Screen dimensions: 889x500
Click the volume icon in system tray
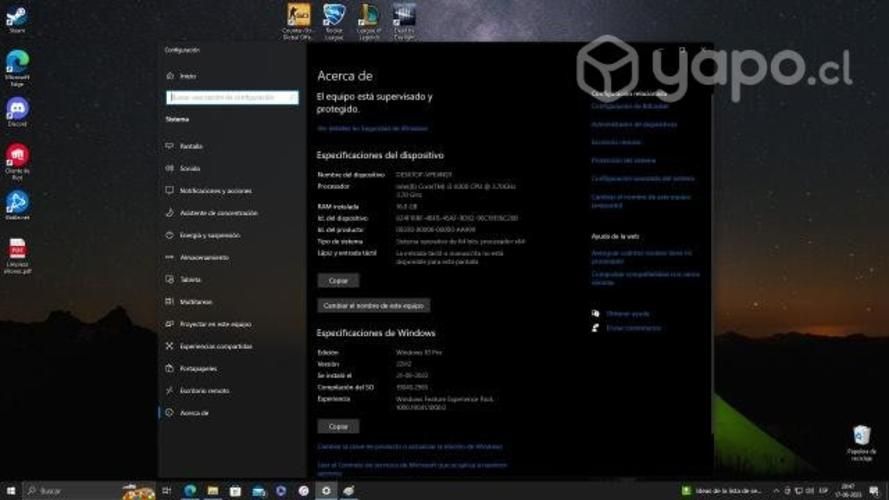point(810,490)
